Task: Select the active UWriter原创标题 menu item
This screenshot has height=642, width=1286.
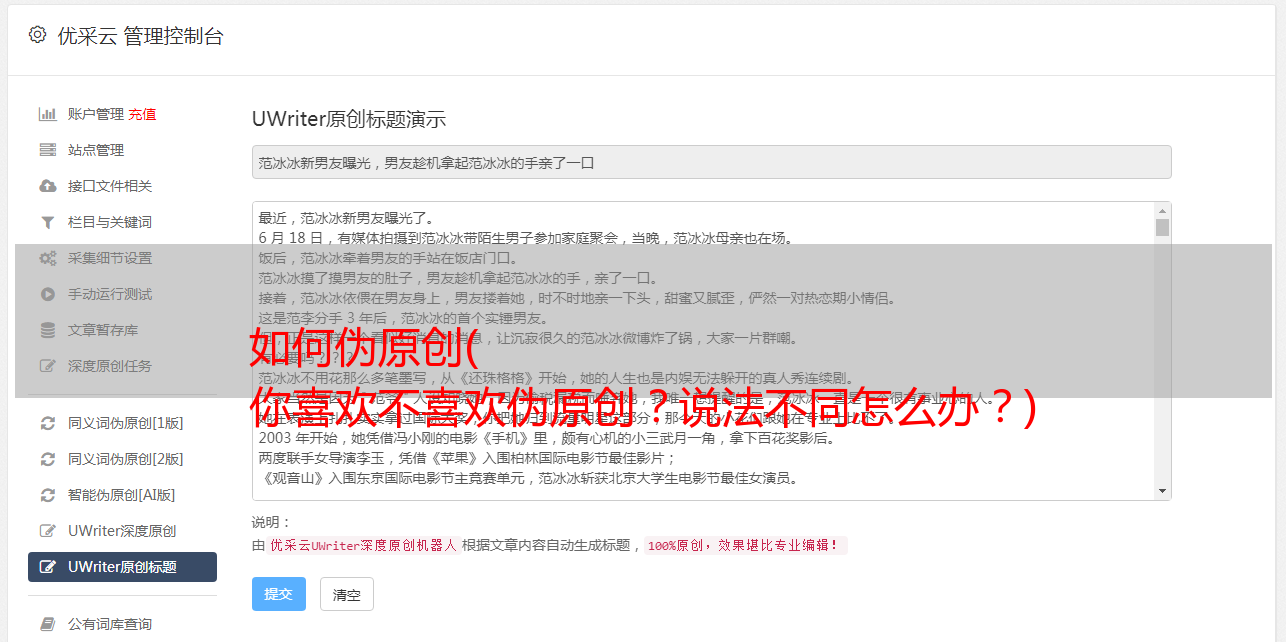Action: [122, 567]
